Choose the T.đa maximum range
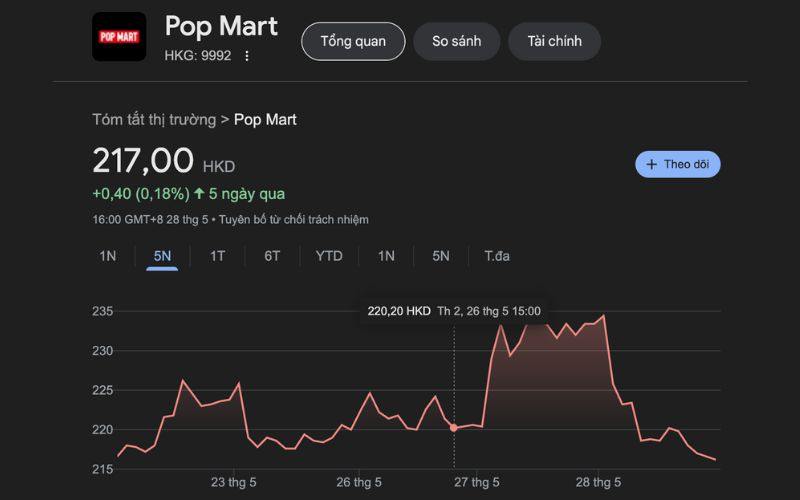 497,256
